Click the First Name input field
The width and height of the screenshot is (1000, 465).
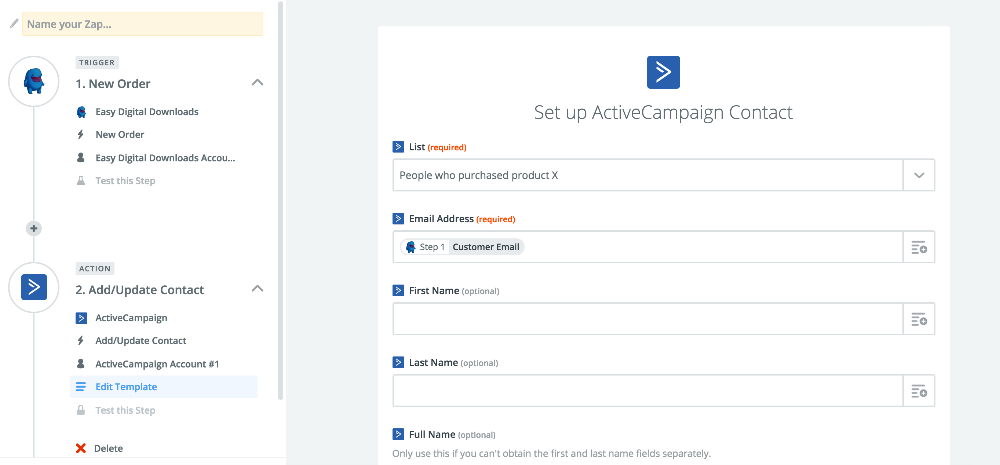648,319
